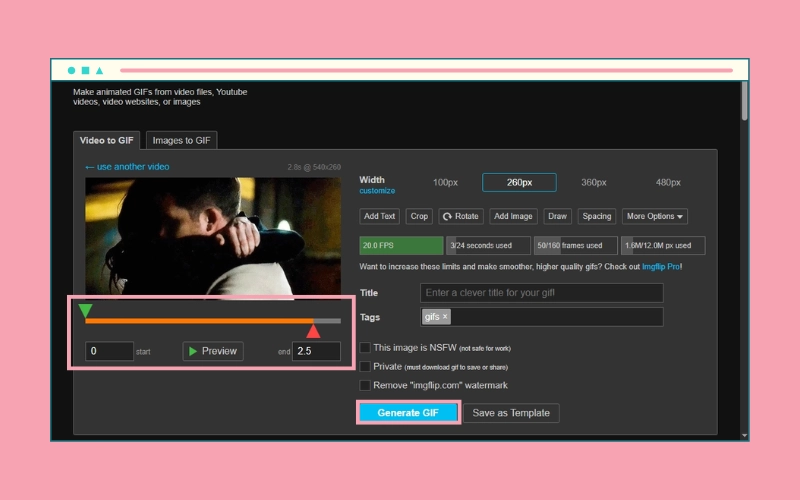The height and width of the screenshot is (500, 800).
Task: Remove the gifs tag with x
Action: (446, 317)
